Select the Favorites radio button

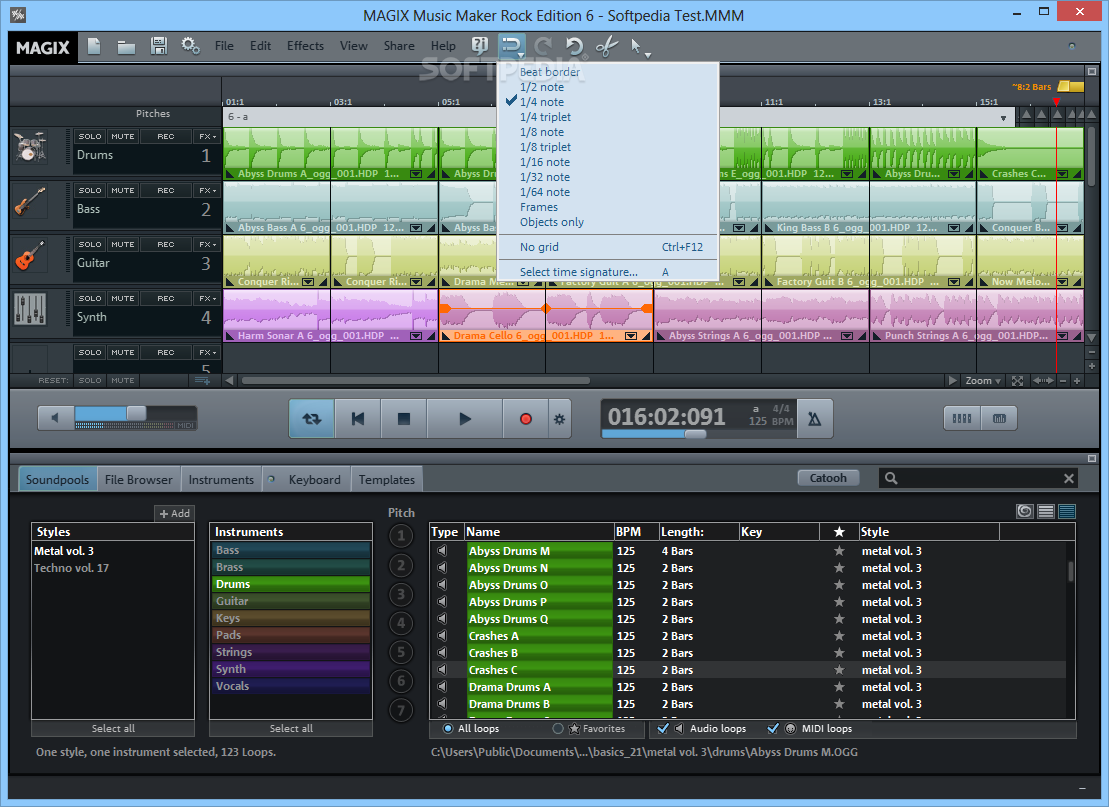[558, 728]
